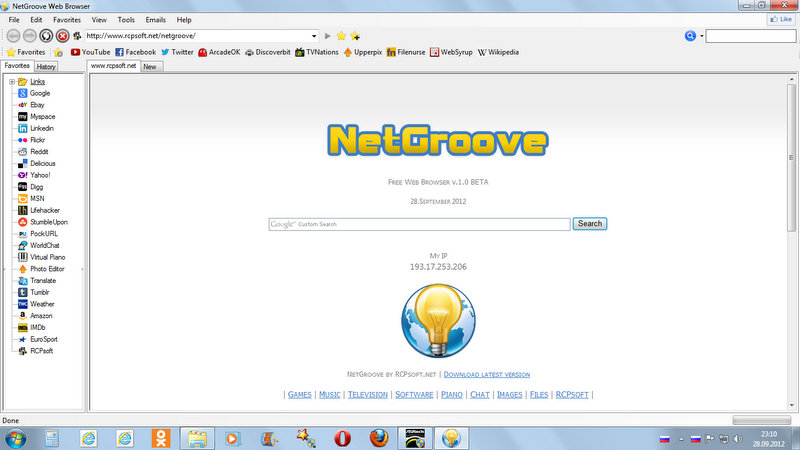Viewport: 800px width, 450px height.
Task: Open the Tools menu
Action: 126,20
